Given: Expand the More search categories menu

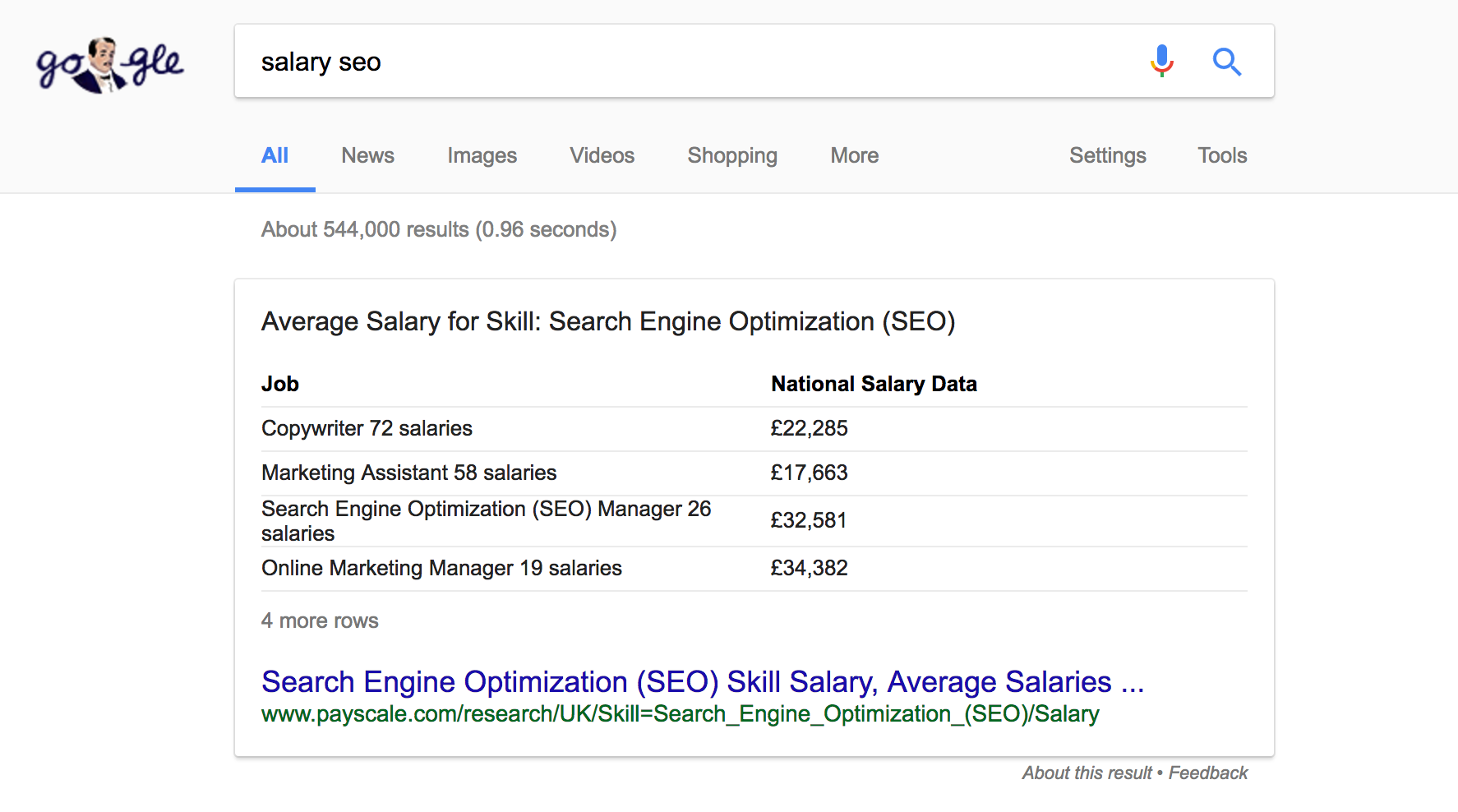Looking at the screenshot, I should (854, 155).
